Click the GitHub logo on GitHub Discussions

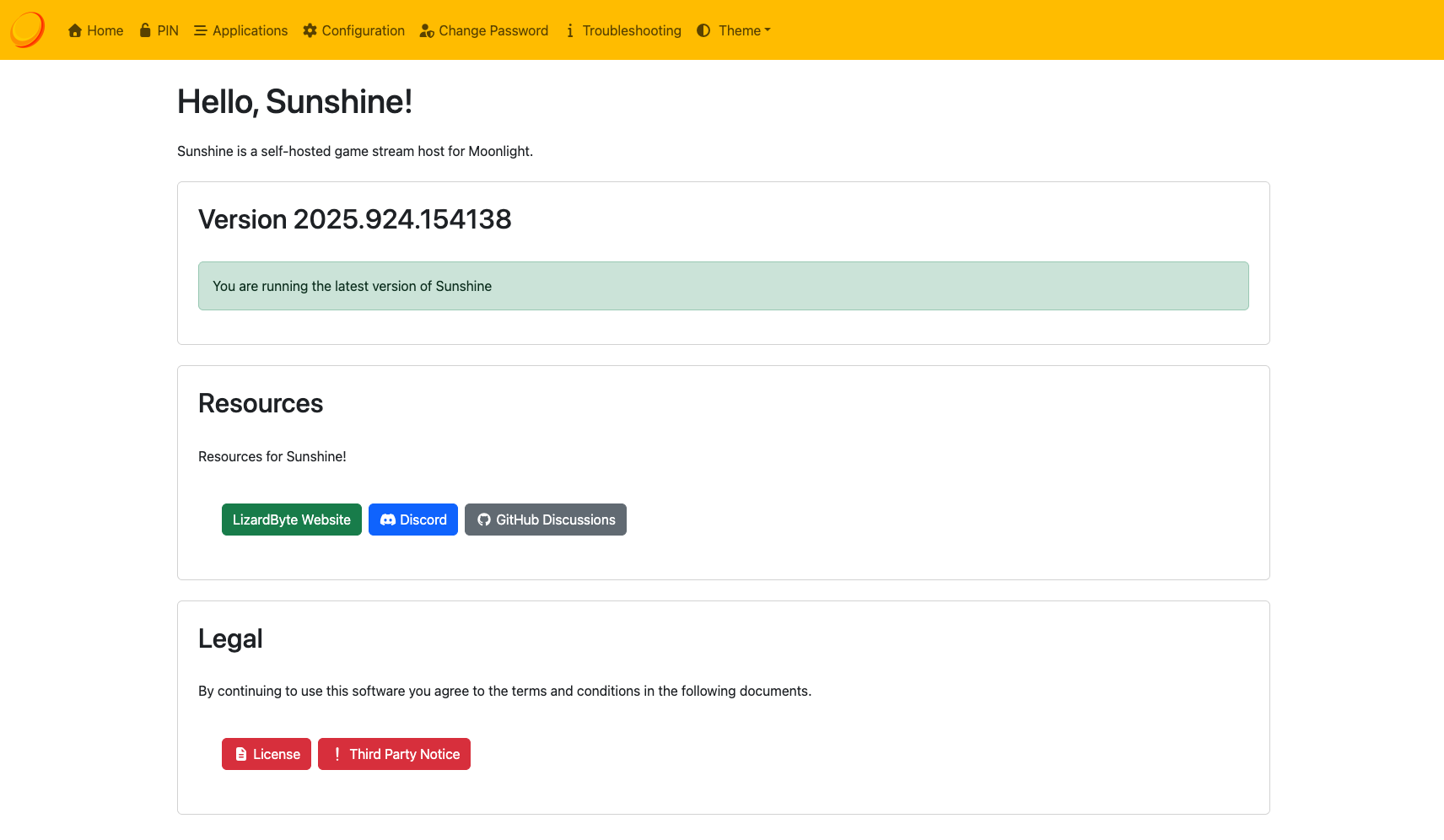coord(485,520)
